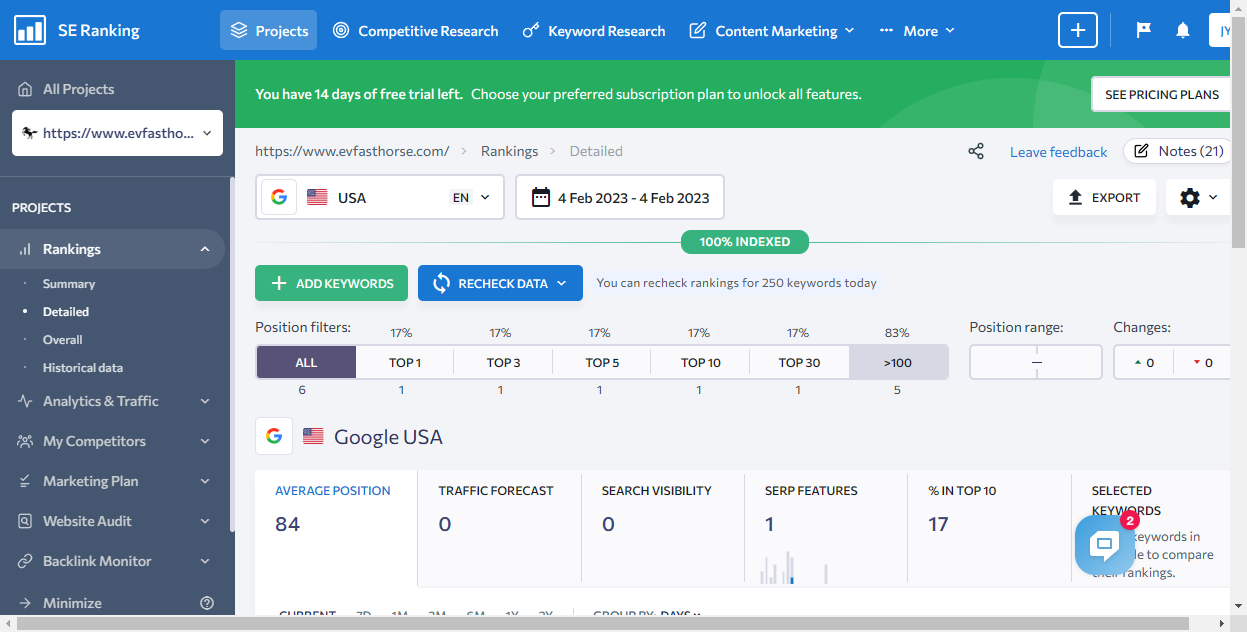Image resolution: width=1247 pixels, height=632 pixels.
Task: Click the Google logo beside Google USA heading
Action: (274, 436)
